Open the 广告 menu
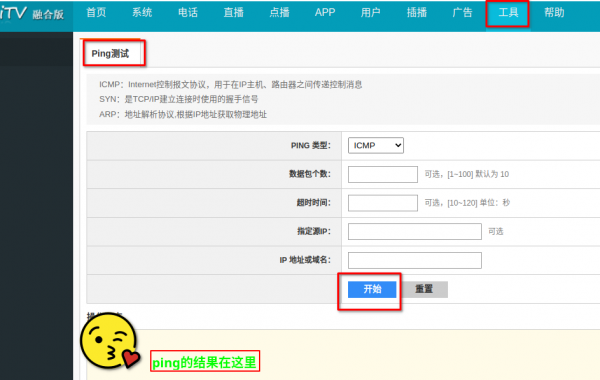 click(x=462, y=13)
